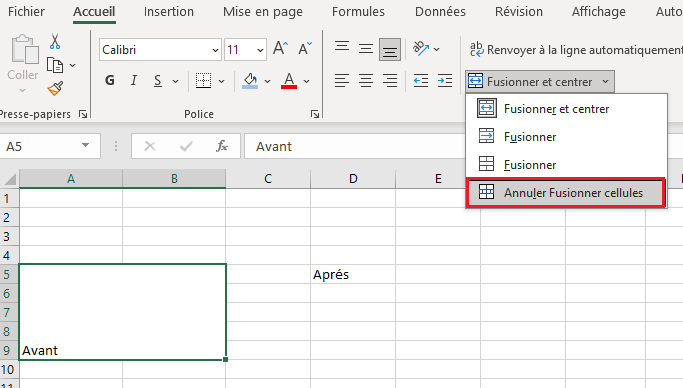The height and width of the screenshot is (388, 683).
Task: Align text left
Action: coord(342,81)
